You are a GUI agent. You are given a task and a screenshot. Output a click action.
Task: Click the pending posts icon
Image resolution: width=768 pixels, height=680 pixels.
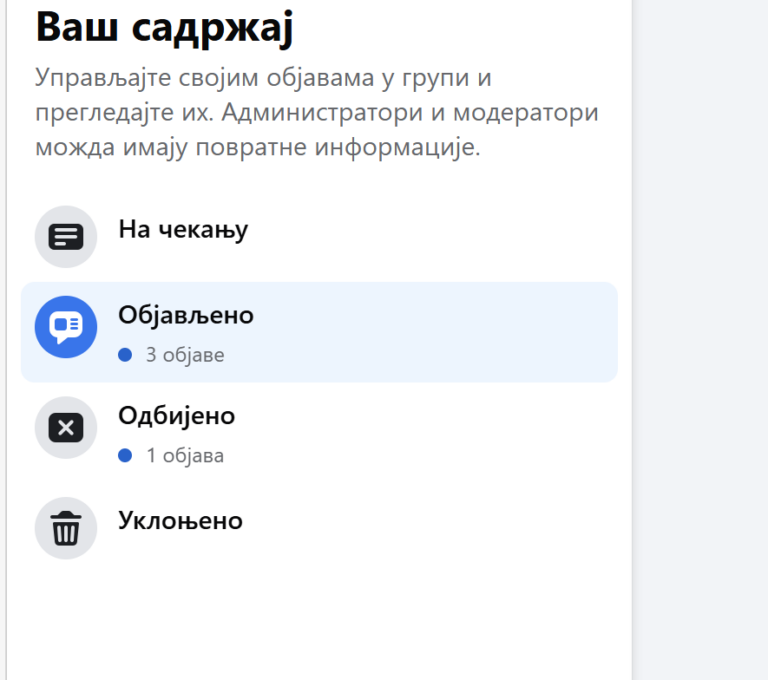66,237
